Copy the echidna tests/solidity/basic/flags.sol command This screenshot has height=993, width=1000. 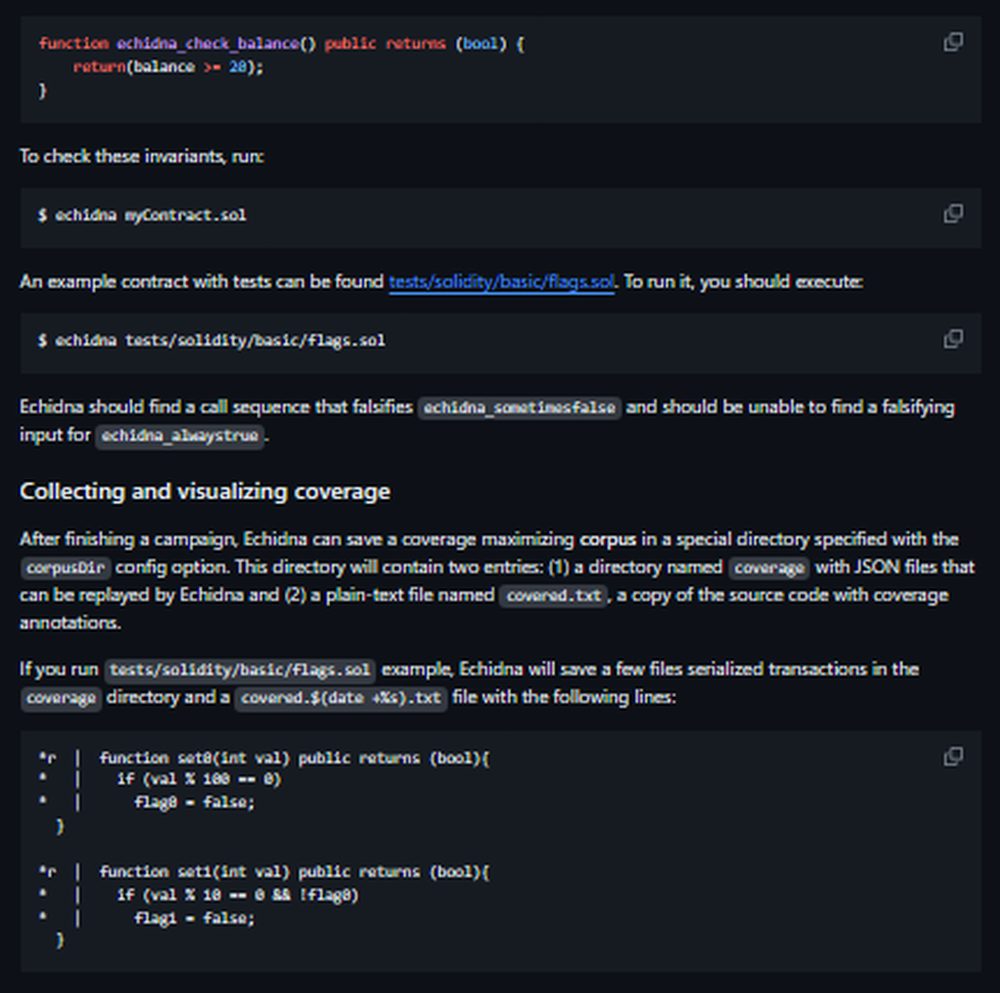click(x=953, y=339)
